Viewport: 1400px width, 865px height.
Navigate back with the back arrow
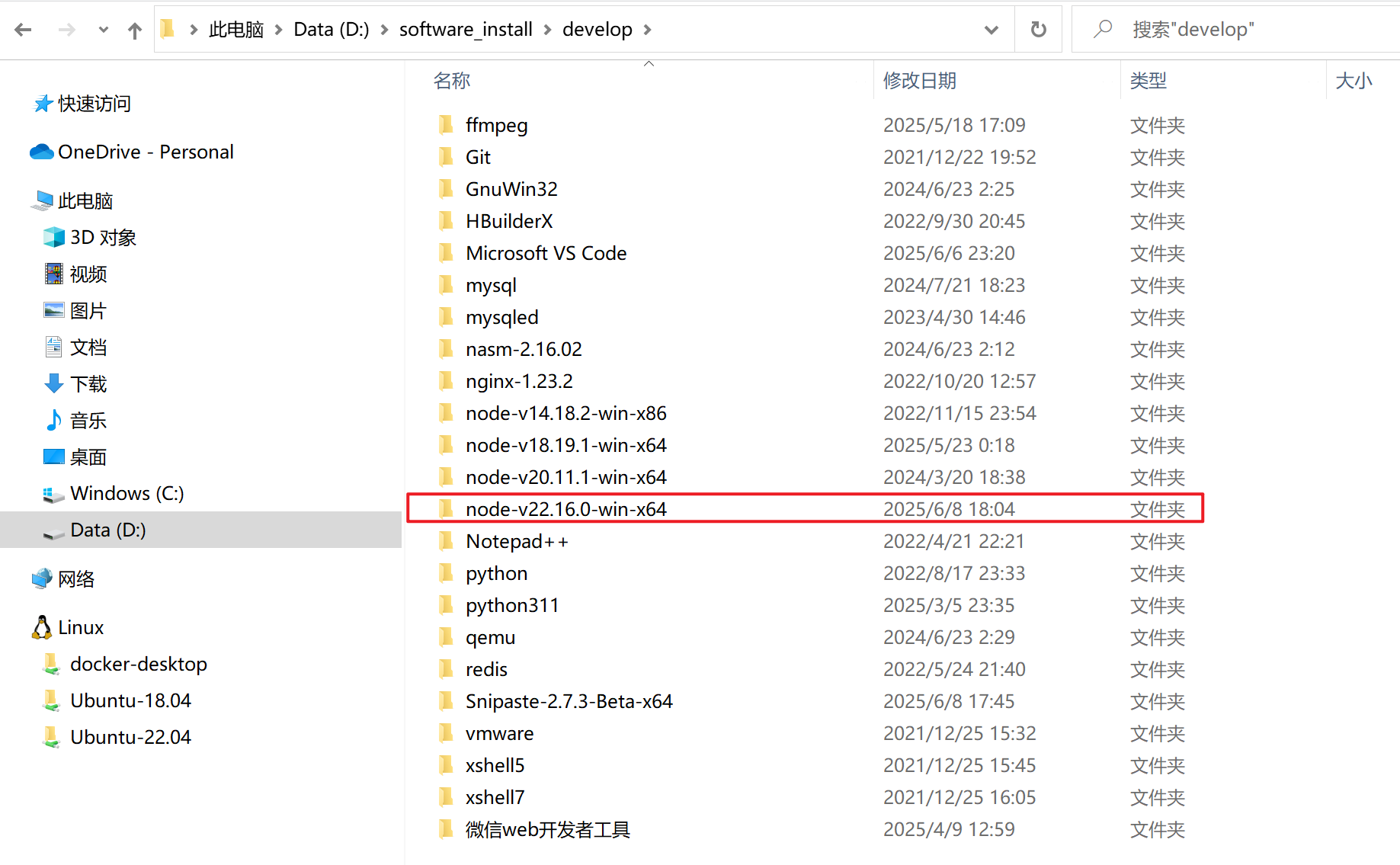(x=24, y=29)
